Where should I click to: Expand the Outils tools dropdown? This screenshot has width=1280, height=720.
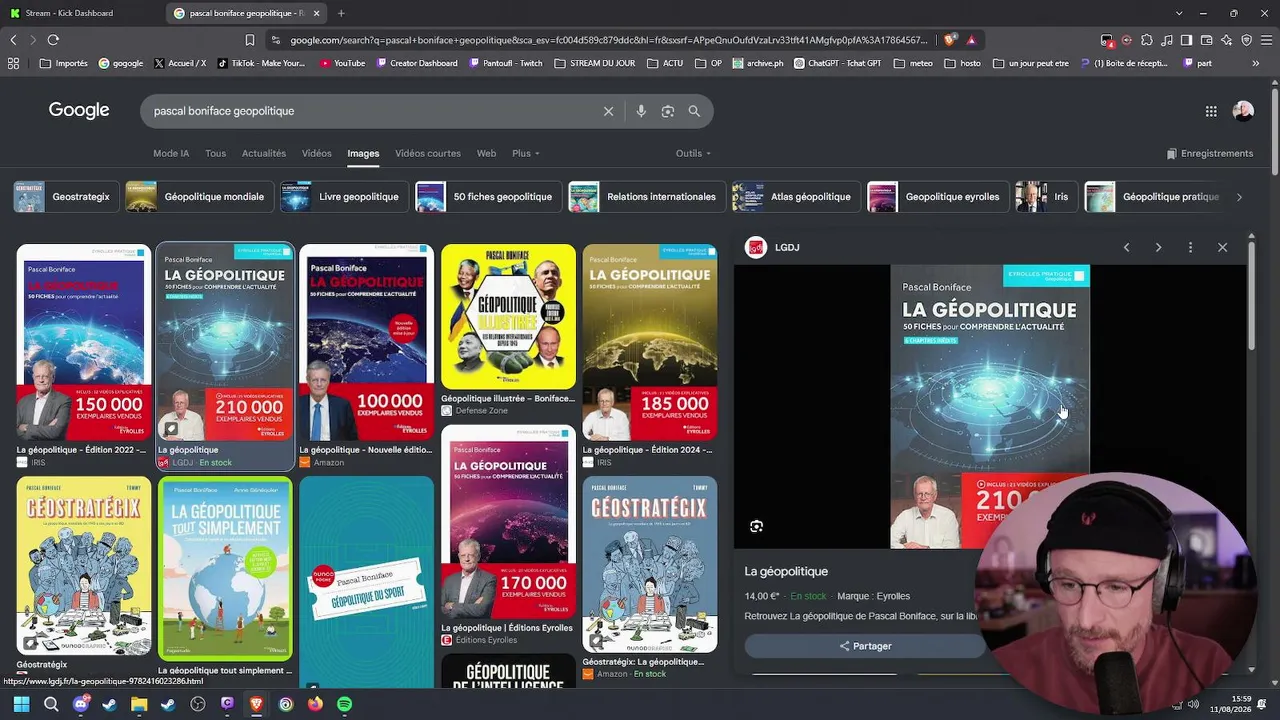[693, 153]
